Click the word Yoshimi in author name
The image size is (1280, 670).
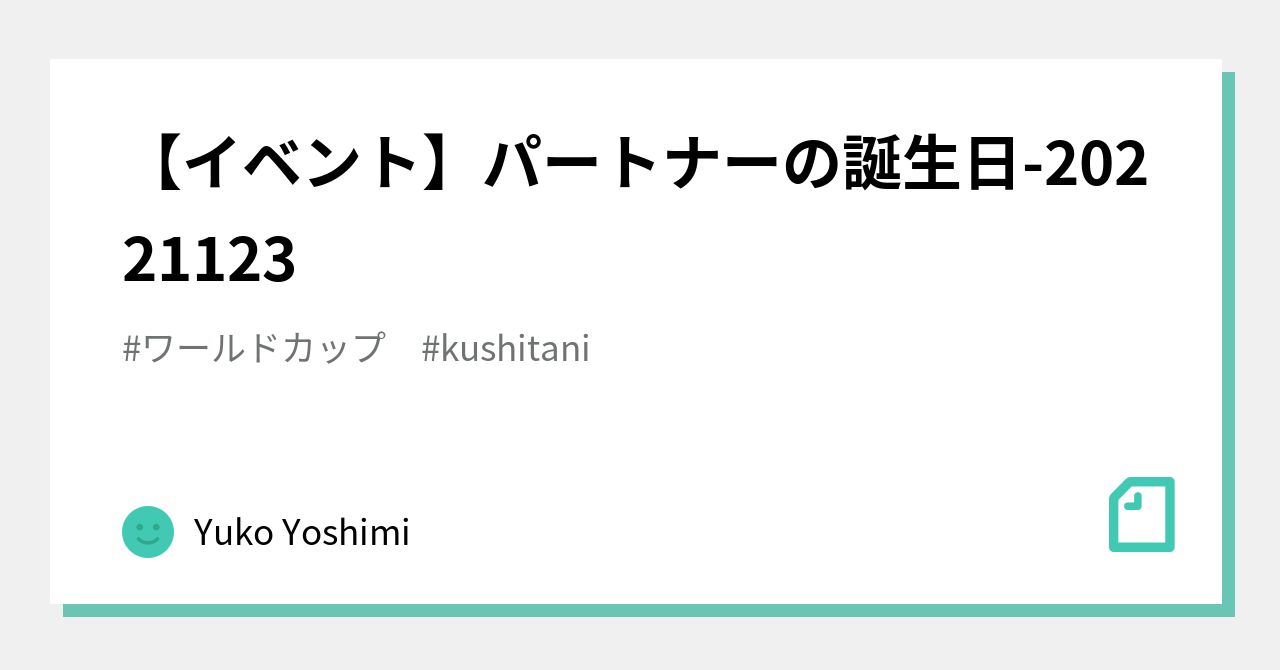[345, 533]
